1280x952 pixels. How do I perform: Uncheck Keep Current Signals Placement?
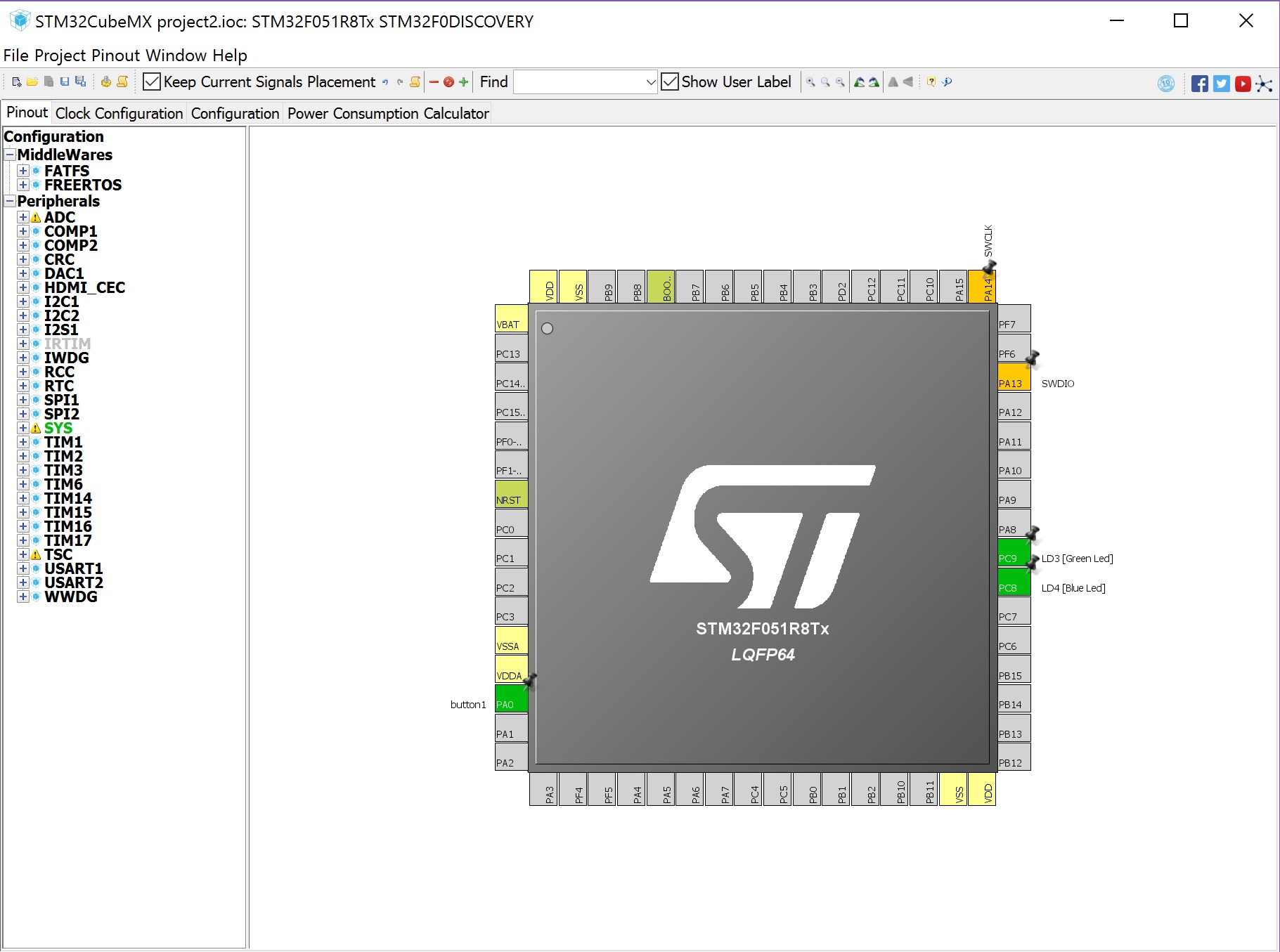pos(152,82)
